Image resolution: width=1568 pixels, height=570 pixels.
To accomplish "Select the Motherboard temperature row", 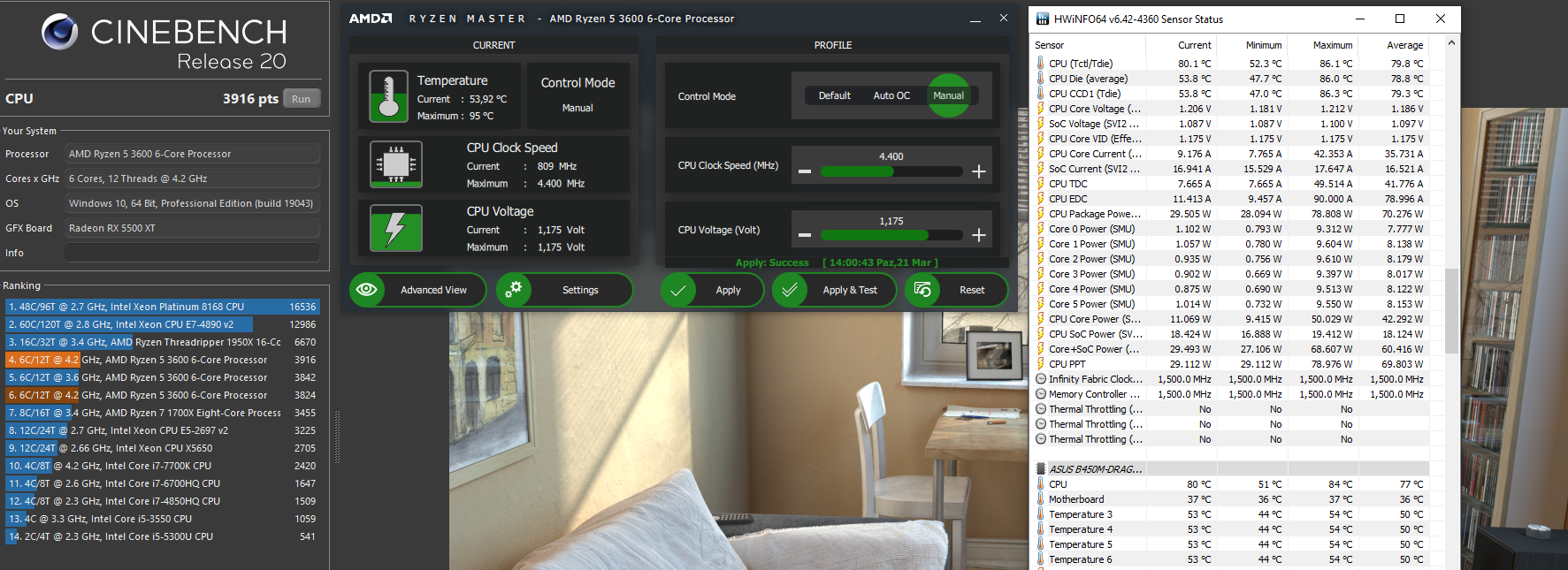I will tap(1231, 499).
